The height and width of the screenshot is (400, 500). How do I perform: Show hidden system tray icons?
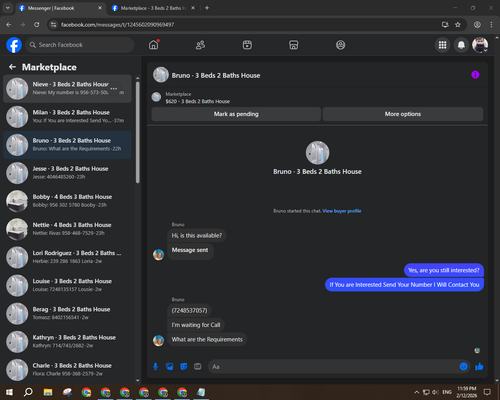tap(416, 392)
